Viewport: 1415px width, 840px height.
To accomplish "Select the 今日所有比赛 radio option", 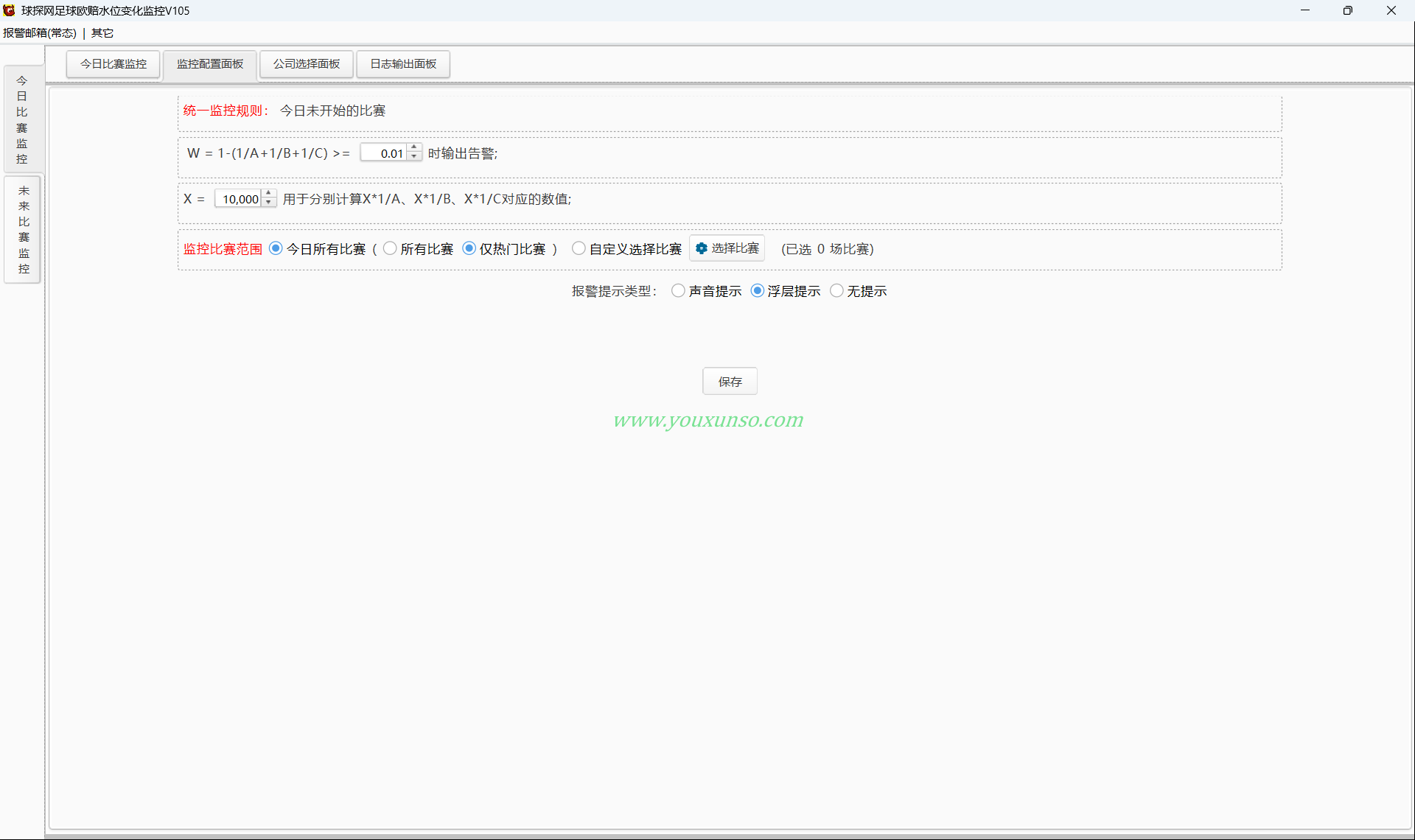I will [x=276, y=248].
